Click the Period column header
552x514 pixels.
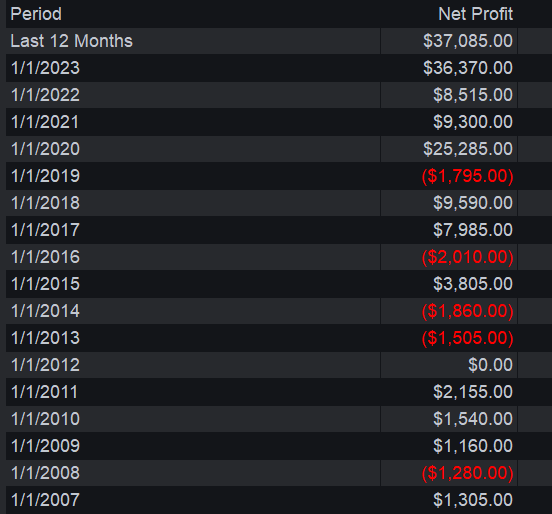click(x=36, y=14)
